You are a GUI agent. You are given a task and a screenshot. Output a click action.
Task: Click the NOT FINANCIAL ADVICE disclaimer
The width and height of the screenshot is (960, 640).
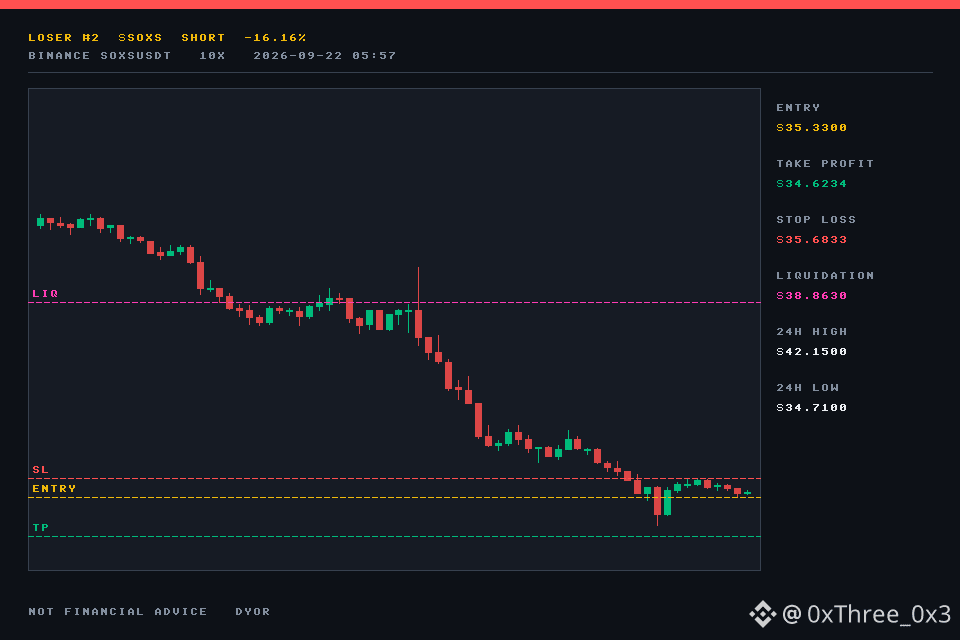coord(118,612)
